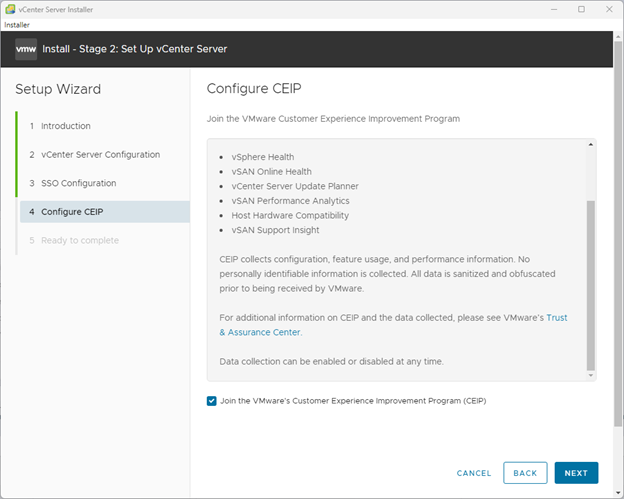The height and width of the screenshot is (499, 624).
Task: Close the vCenter Server Installer window
Action: (609, 9)
